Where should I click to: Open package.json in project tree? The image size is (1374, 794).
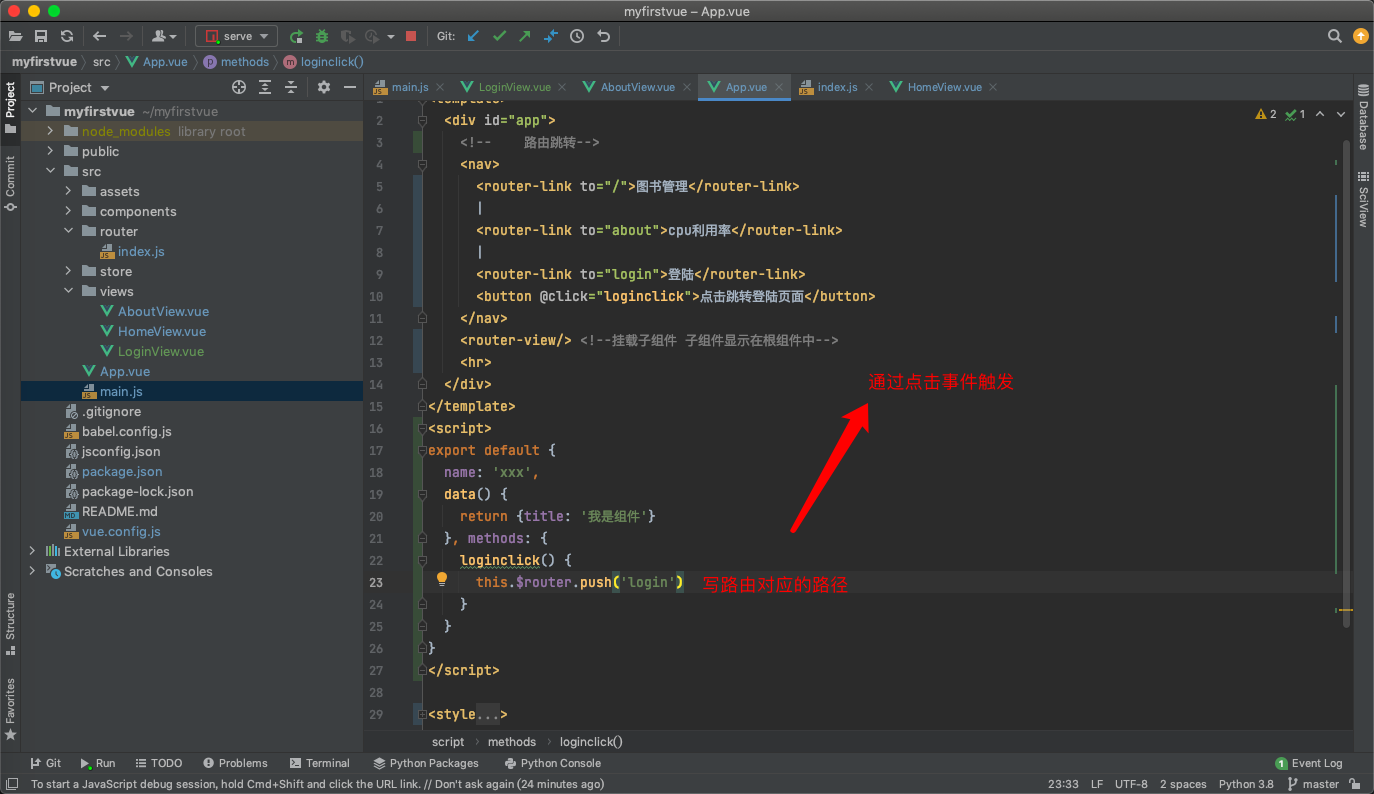click(122, 471)
